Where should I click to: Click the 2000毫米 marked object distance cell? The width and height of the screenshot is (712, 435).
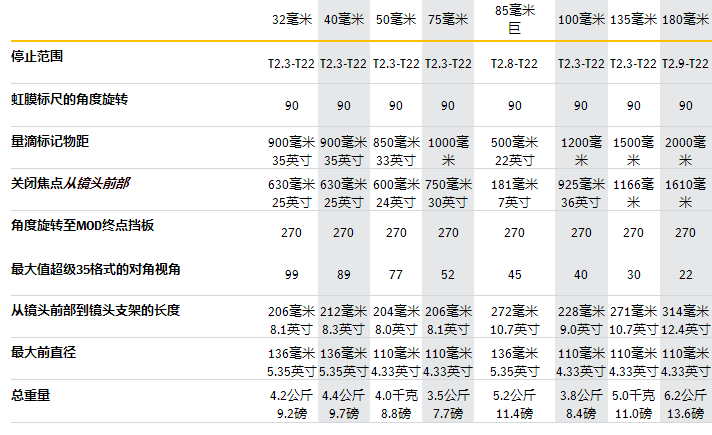[686, 150]
